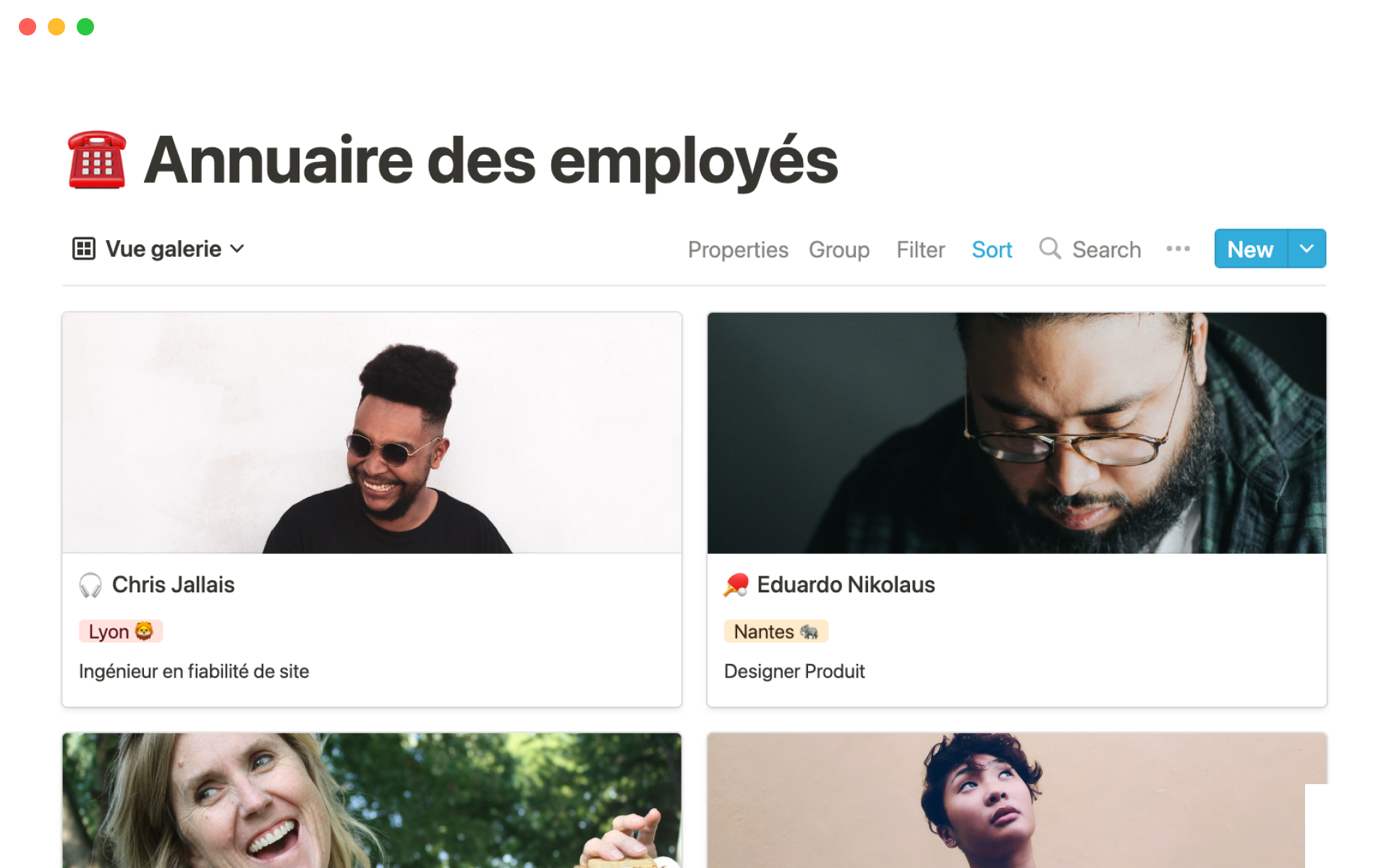Click the lion emoji in the Lyon tag
The image size is (1389, 868).
pyautogui.click(x=145, y=631)
